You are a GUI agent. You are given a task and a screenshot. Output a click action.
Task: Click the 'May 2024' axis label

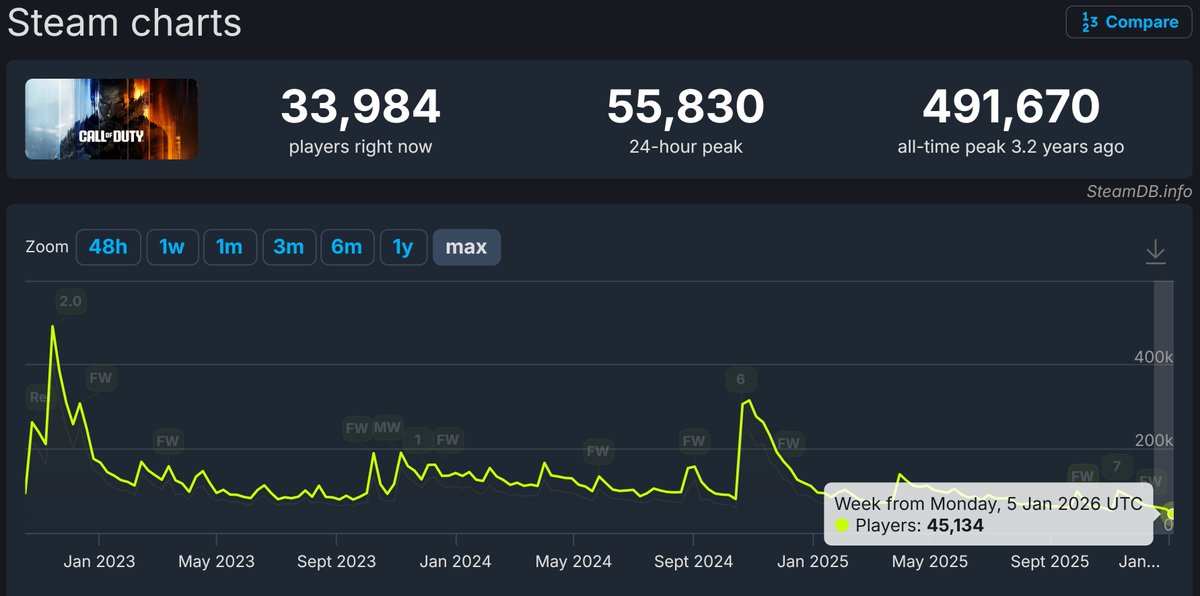click(x=573, y=562)
